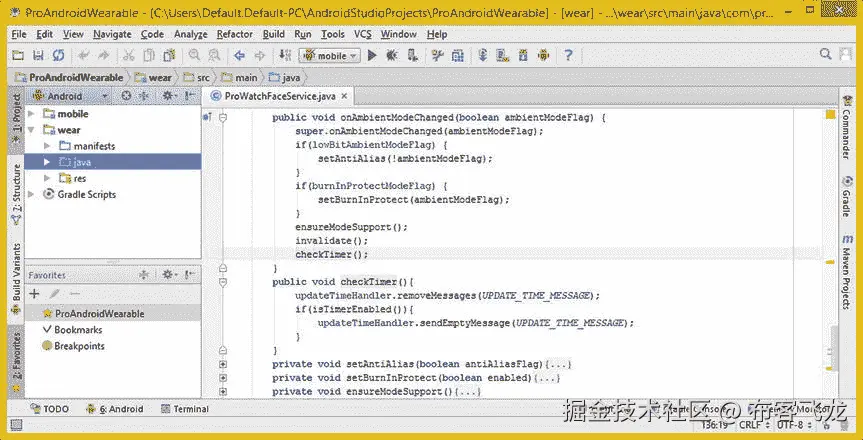The width and height of the screenshot is (863, 440).
Task: Open the Navigate menu
Action: pyautogui.click(x=112, y=34)
